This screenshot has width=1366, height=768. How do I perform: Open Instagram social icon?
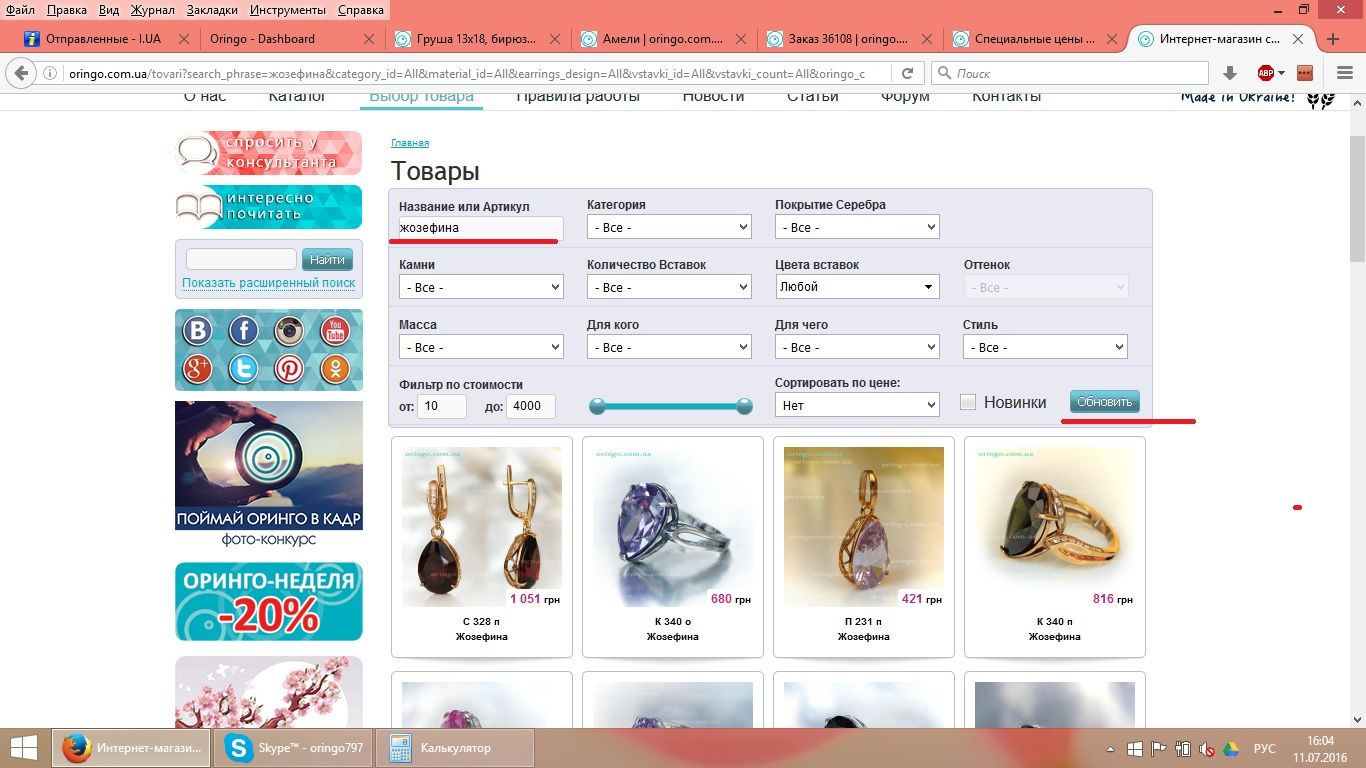tap(290, 330)
